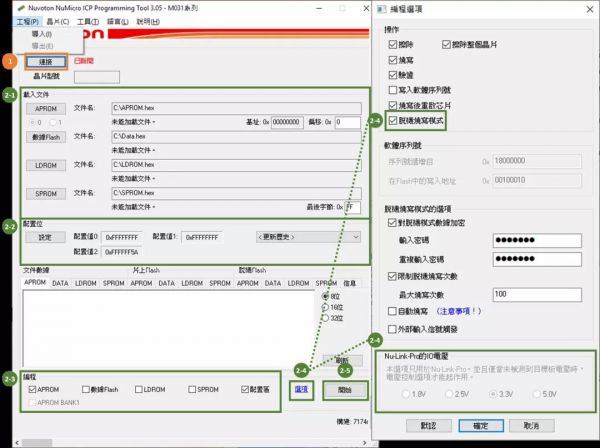Open the 選項 options link
This screenshot has width=600, height=448.
pos(301,389)
